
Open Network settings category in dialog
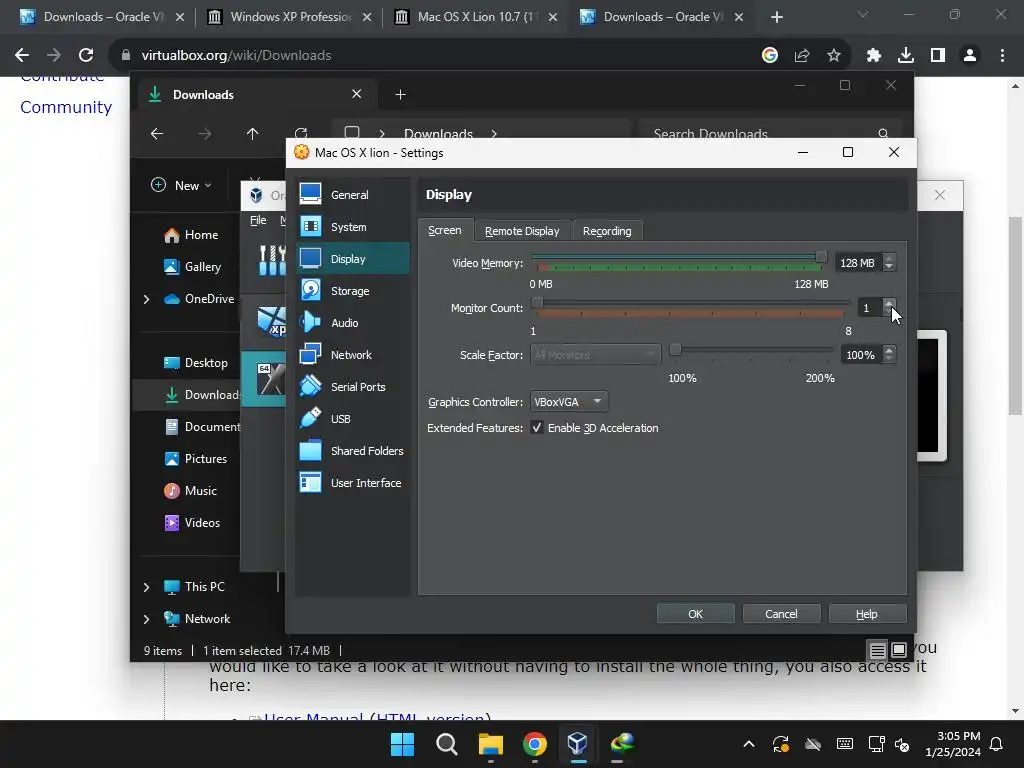(x=353, y=355)
